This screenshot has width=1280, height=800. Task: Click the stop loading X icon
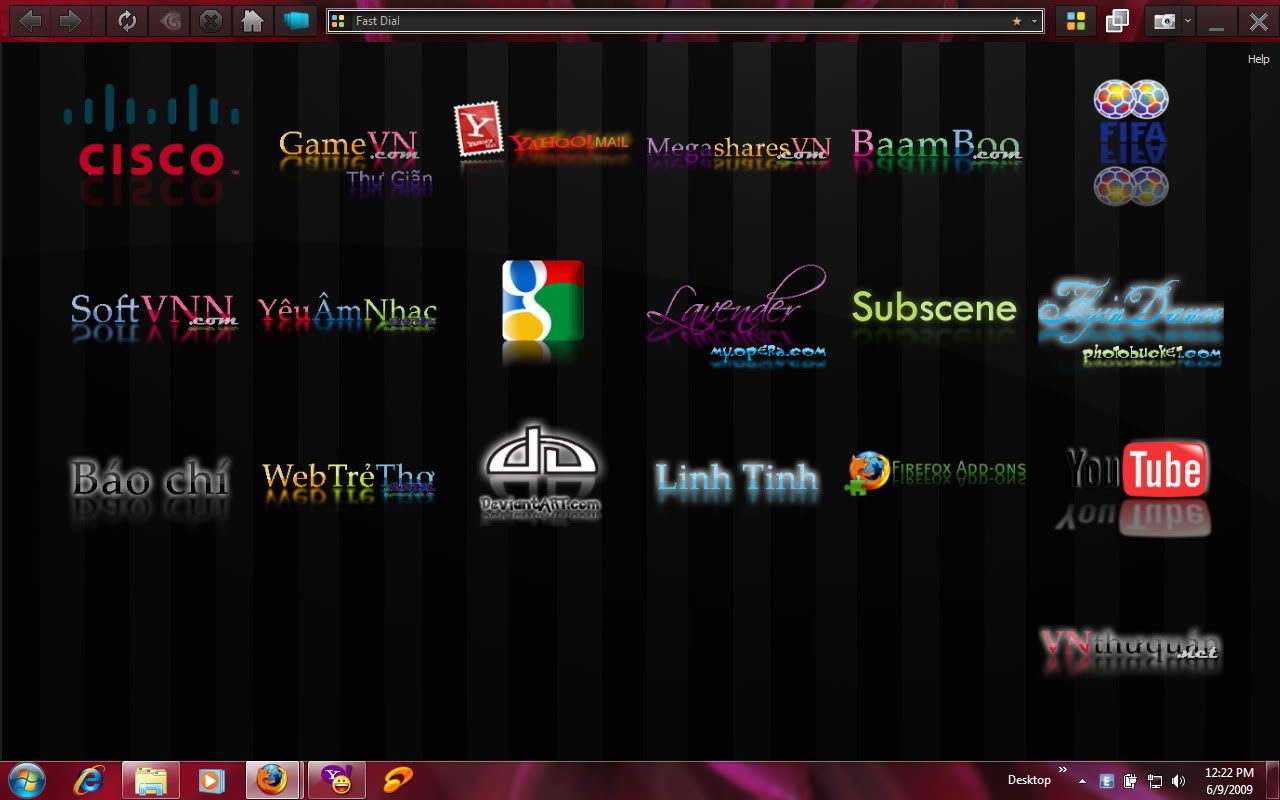[x=211, y=20]
